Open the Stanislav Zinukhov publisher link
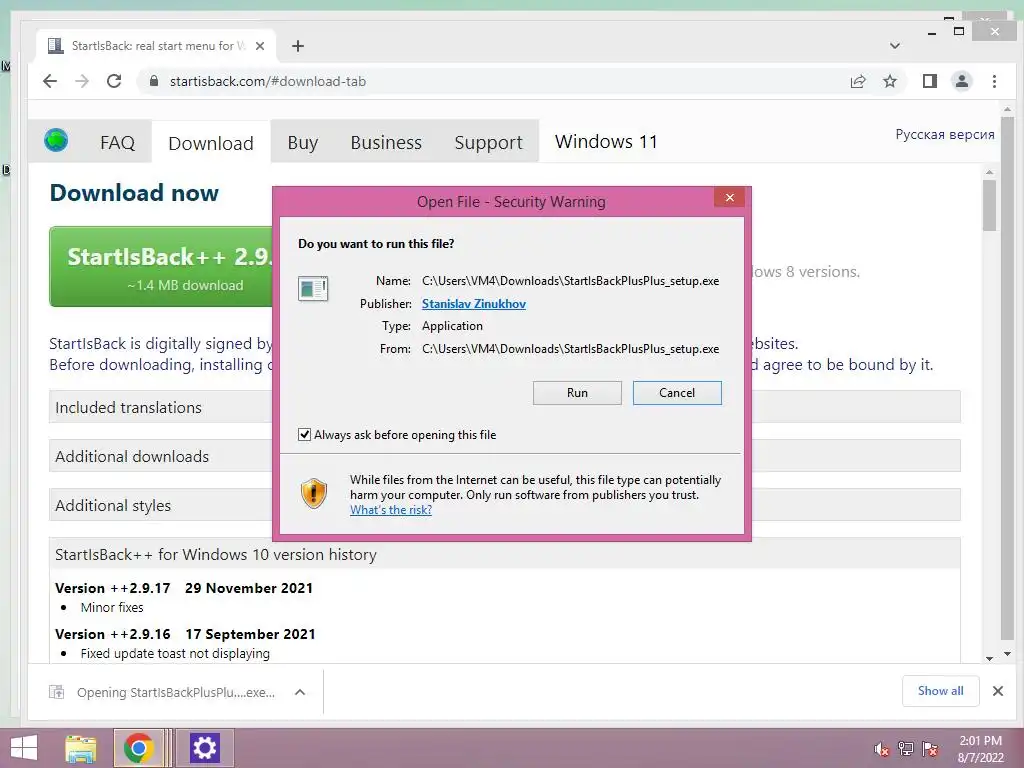Image resolution: width=1024 pixels, height=768 pixels. point(473,304)
